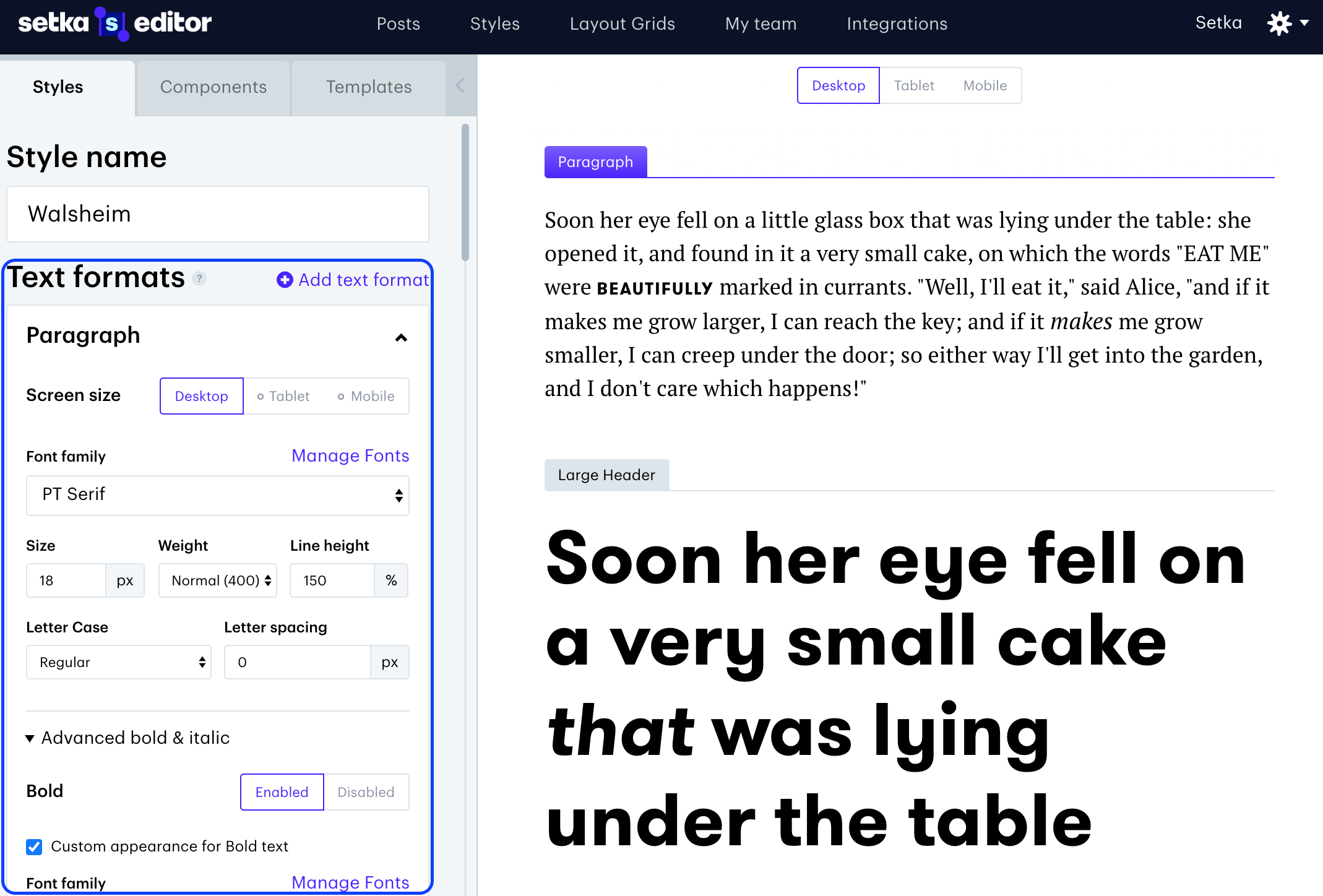Collapse the sidebar with left chevron
Image resolution: width=1323 pixels, height=896 pixels.
click(460, 86)
